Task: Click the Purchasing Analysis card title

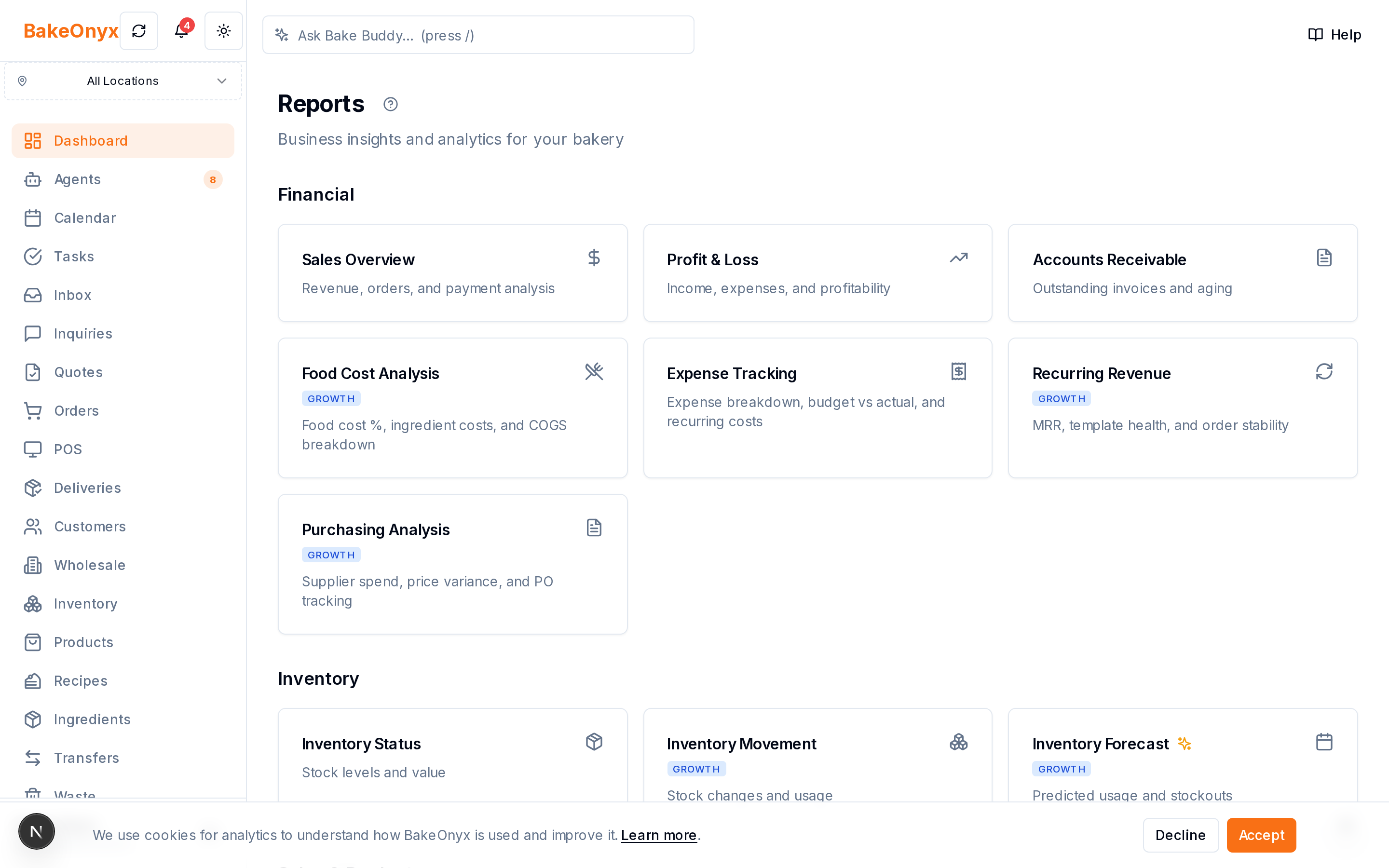Action: [375, 530]
